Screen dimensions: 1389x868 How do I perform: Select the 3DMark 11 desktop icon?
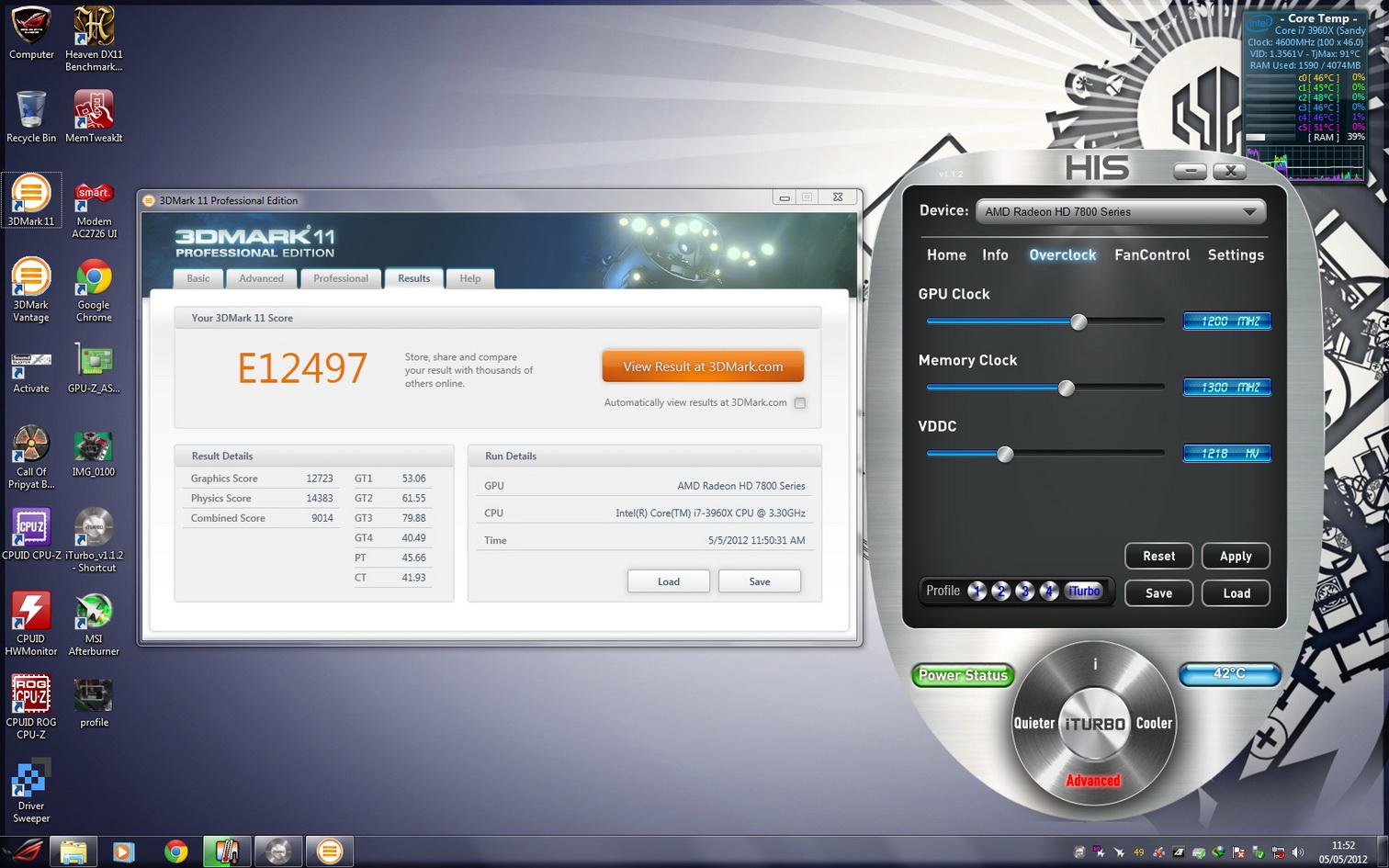31,200
